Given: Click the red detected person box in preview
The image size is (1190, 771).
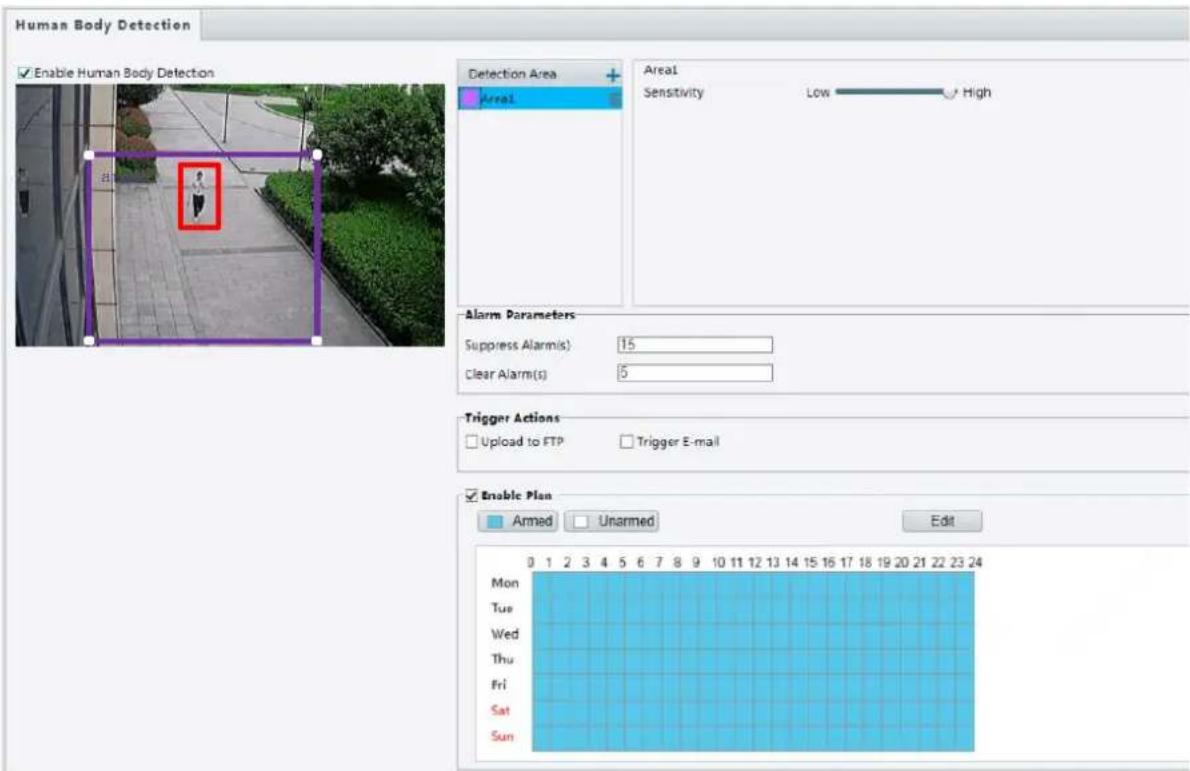Looking at the screenshot, I should [200, 196].
